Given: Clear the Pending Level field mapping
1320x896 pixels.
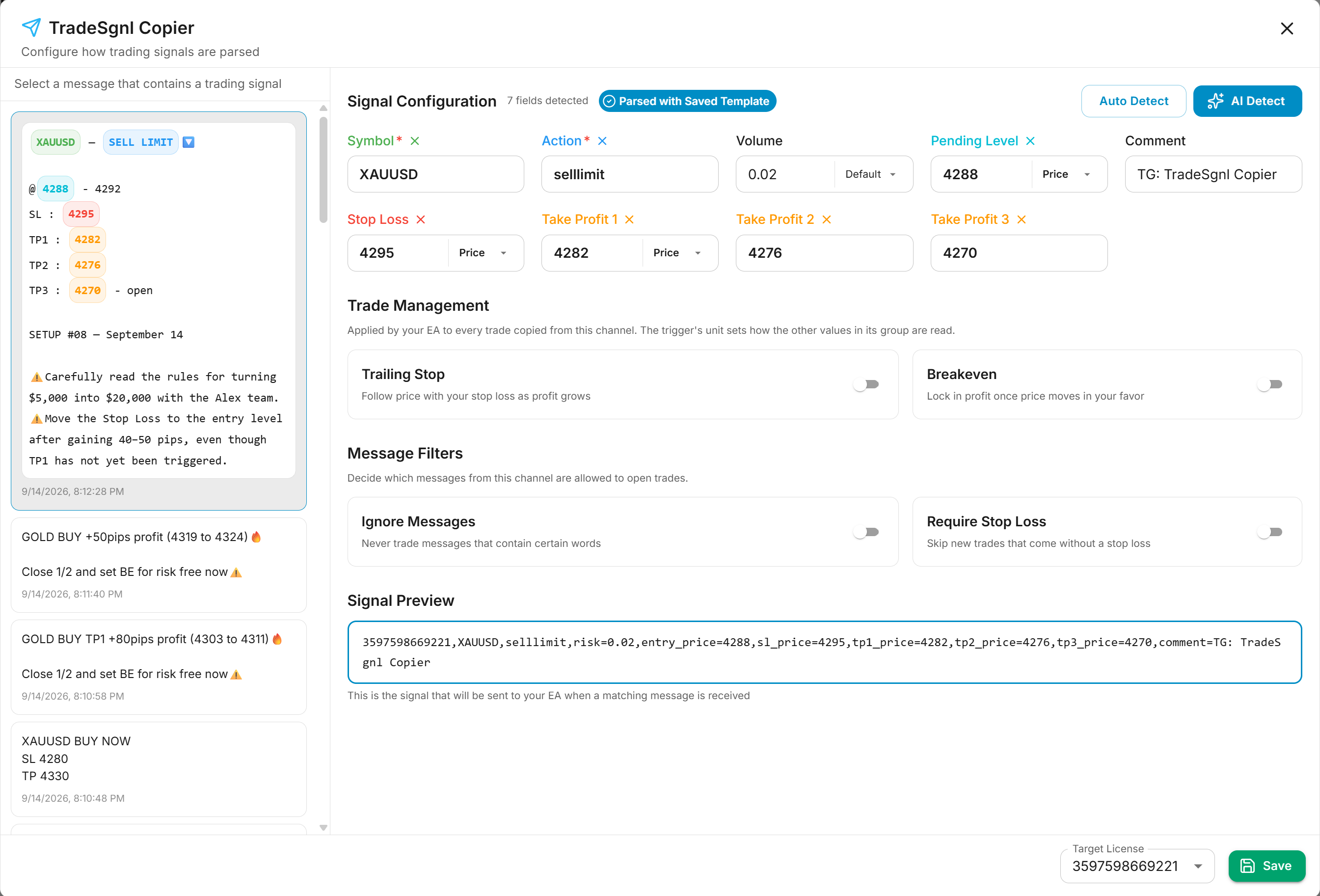Looking at the screenshot, I should pos(1030,141).
